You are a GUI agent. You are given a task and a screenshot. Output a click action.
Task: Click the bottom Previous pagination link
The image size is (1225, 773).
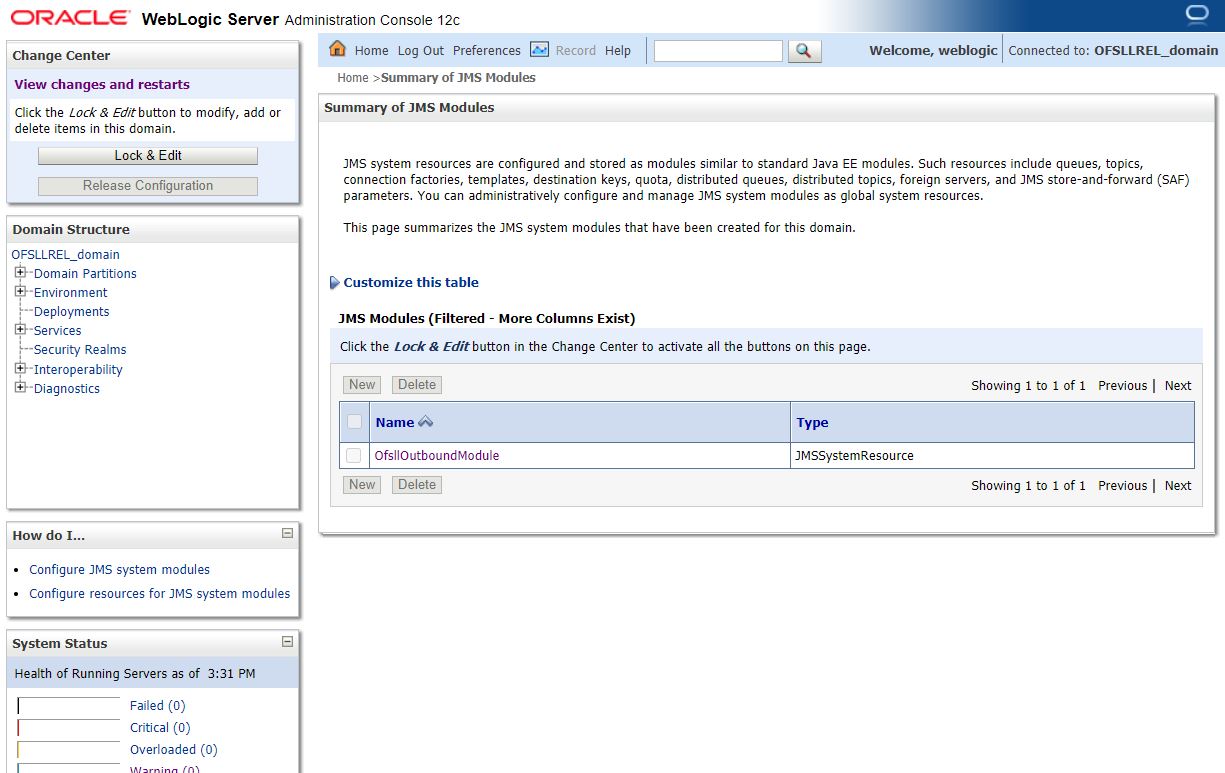[x=1122, y=486]
